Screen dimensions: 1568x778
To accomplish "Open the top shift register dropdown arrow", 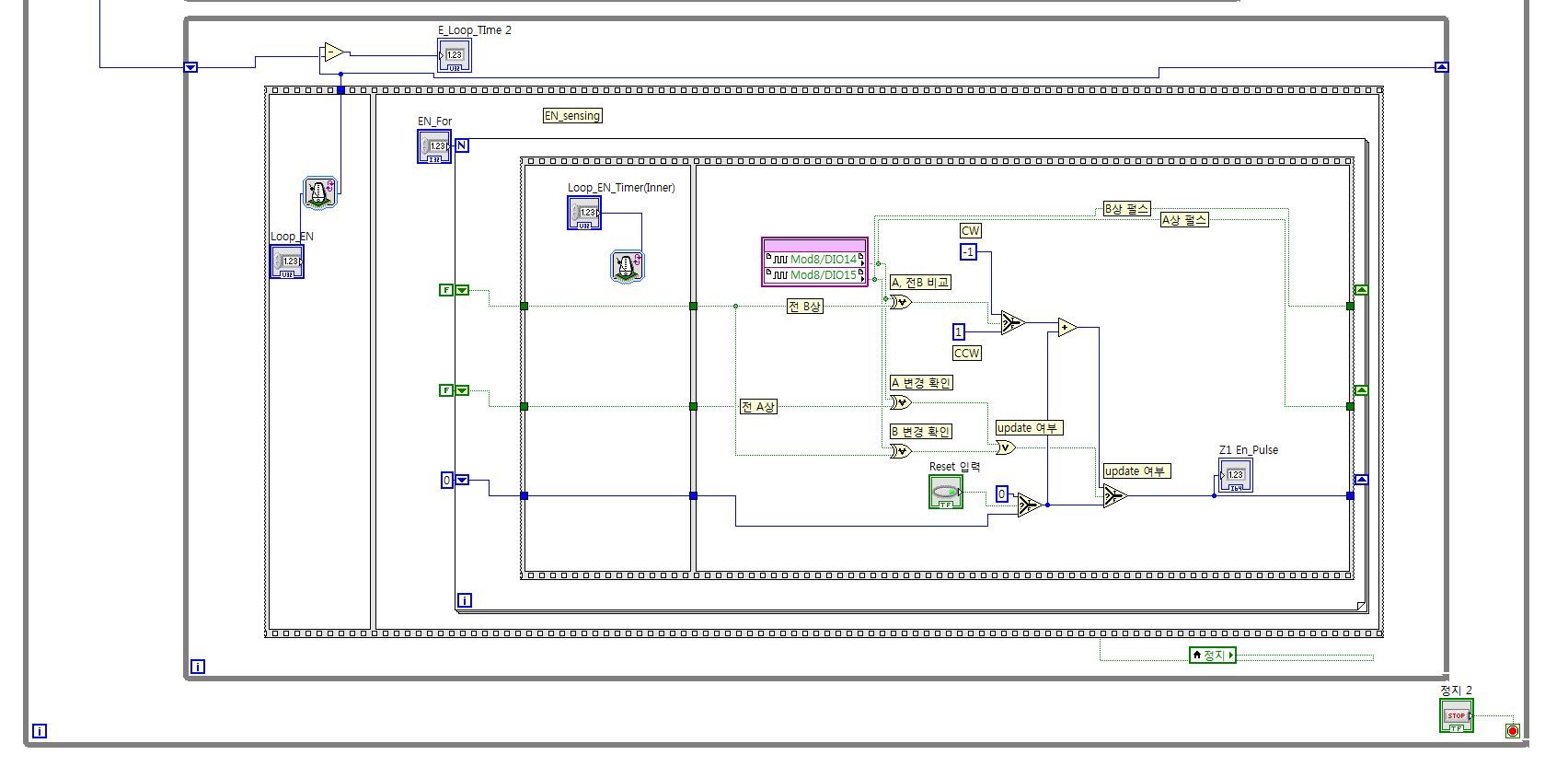I will (462, 290).
